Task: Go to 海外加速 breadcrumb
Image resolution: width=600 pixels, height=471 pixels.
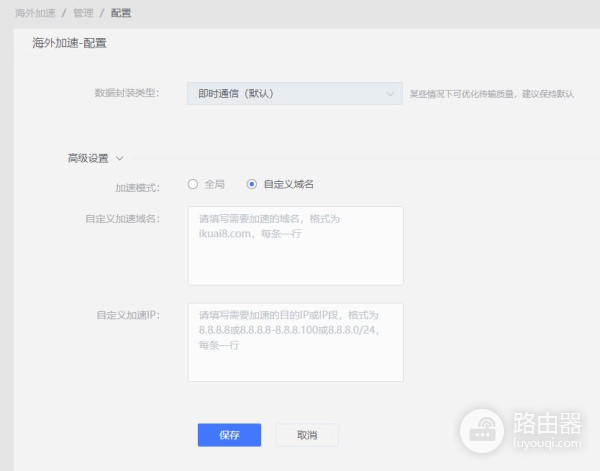Action: point(35,13)
